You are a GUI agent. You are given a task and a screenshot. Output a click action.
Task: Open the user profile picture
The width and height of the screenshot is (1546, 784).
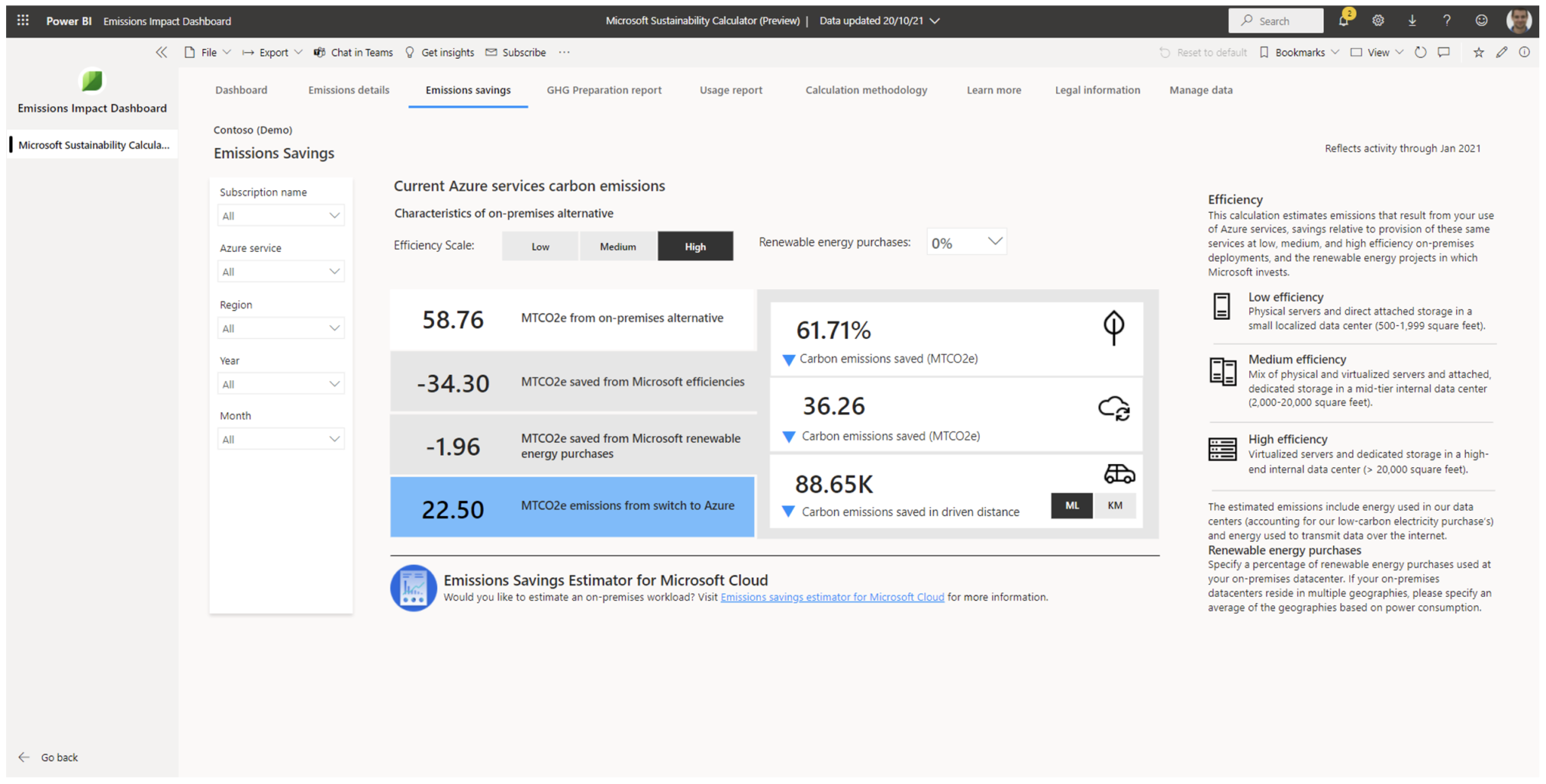(1518, 20)
